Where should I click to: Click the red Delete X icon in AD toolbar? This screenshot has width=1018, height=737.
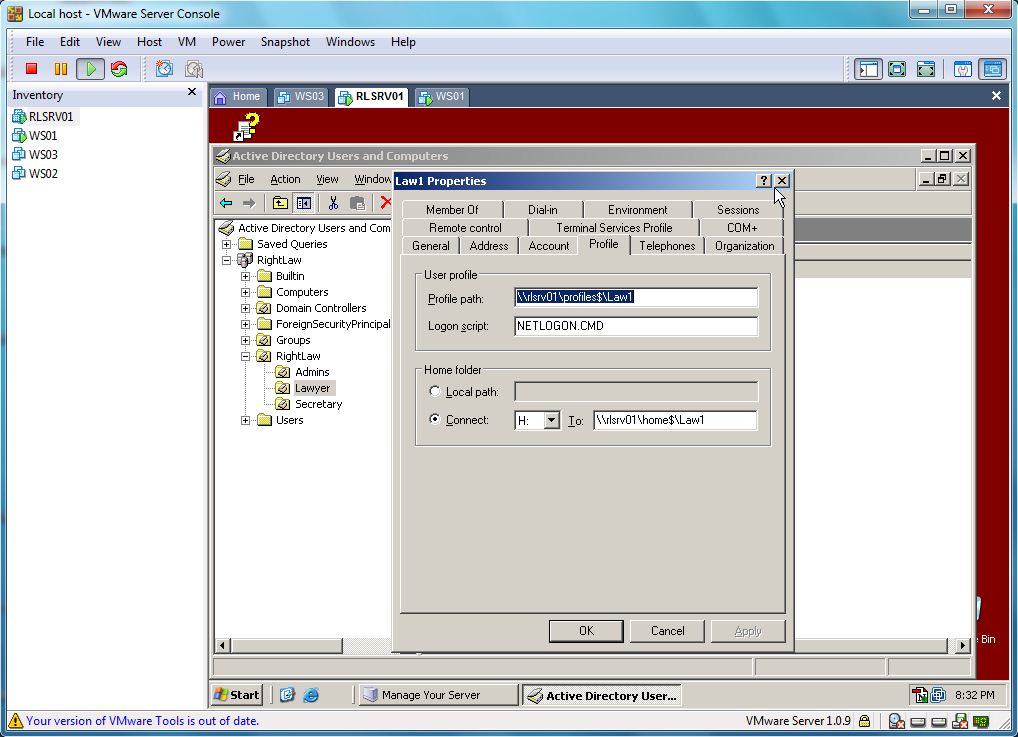386,203
